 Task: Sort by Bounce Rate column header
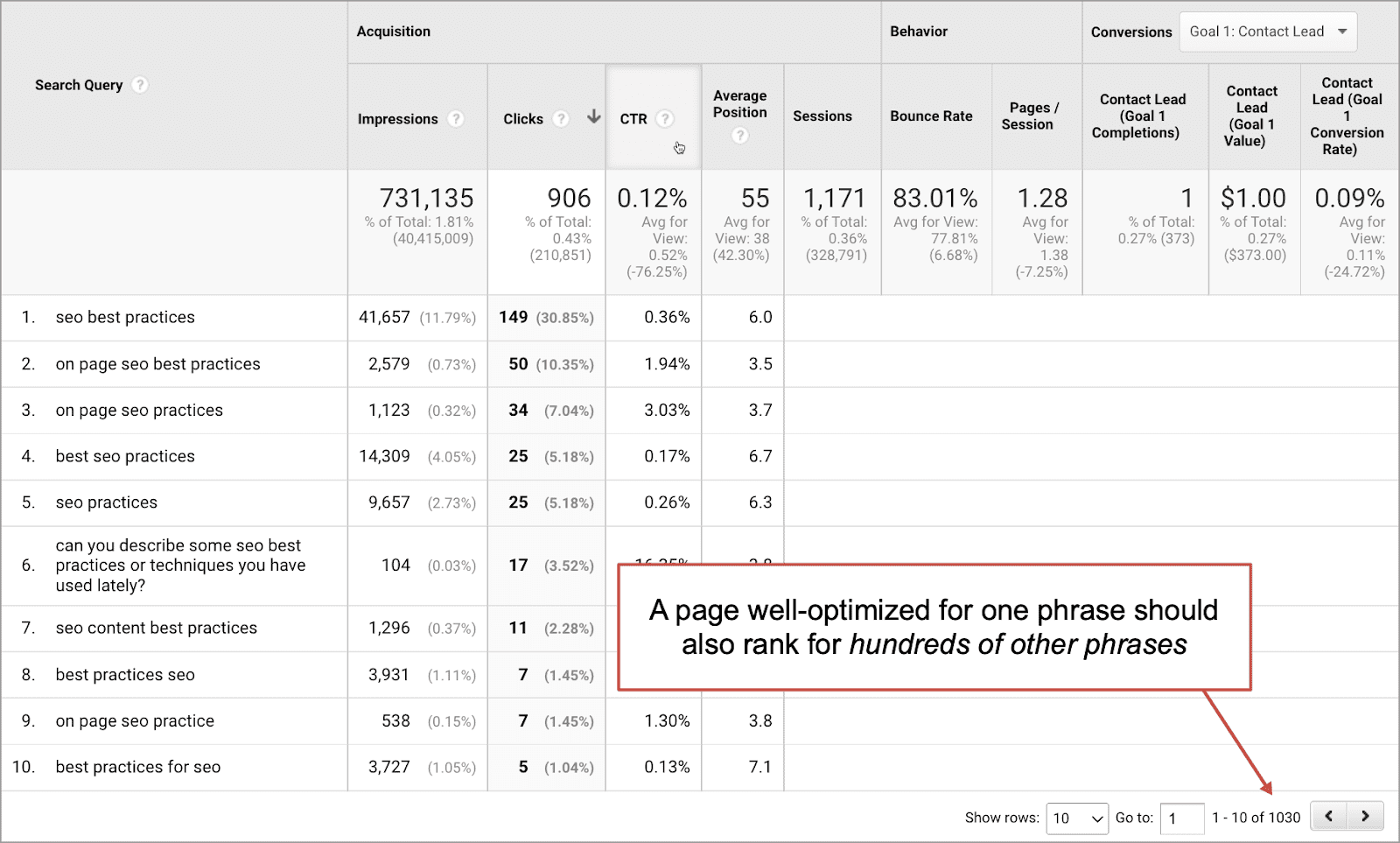pyautogui.click(x=931, y=116)
